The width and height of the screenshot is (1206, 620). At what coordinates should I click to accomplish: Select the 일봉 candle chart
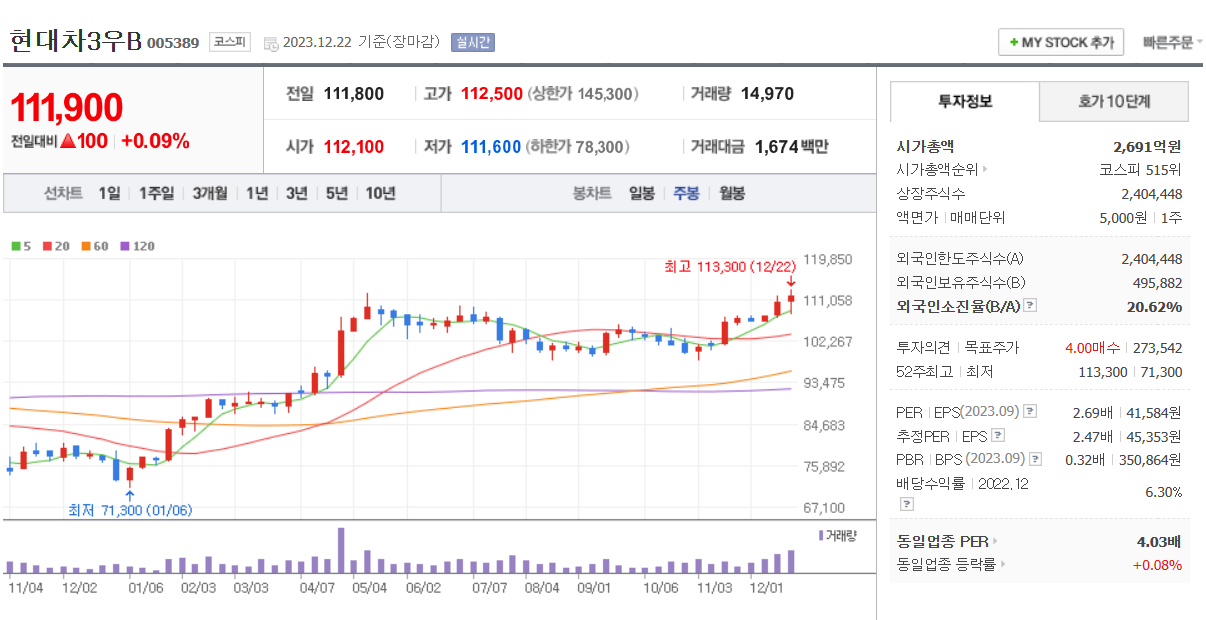pyautogui.click(x=641, y=193)
